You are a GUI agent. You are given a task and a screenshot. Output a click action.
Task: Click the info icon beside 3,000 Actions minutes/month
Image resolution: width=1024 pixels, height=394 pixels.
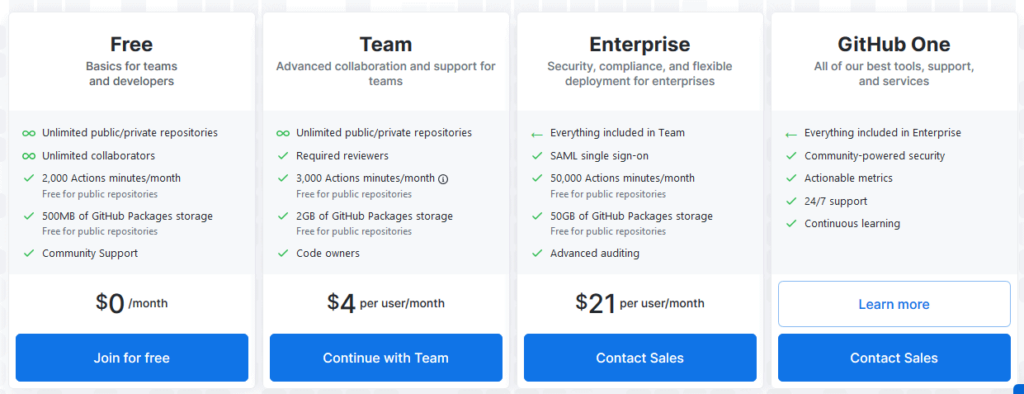pos(443,179)
